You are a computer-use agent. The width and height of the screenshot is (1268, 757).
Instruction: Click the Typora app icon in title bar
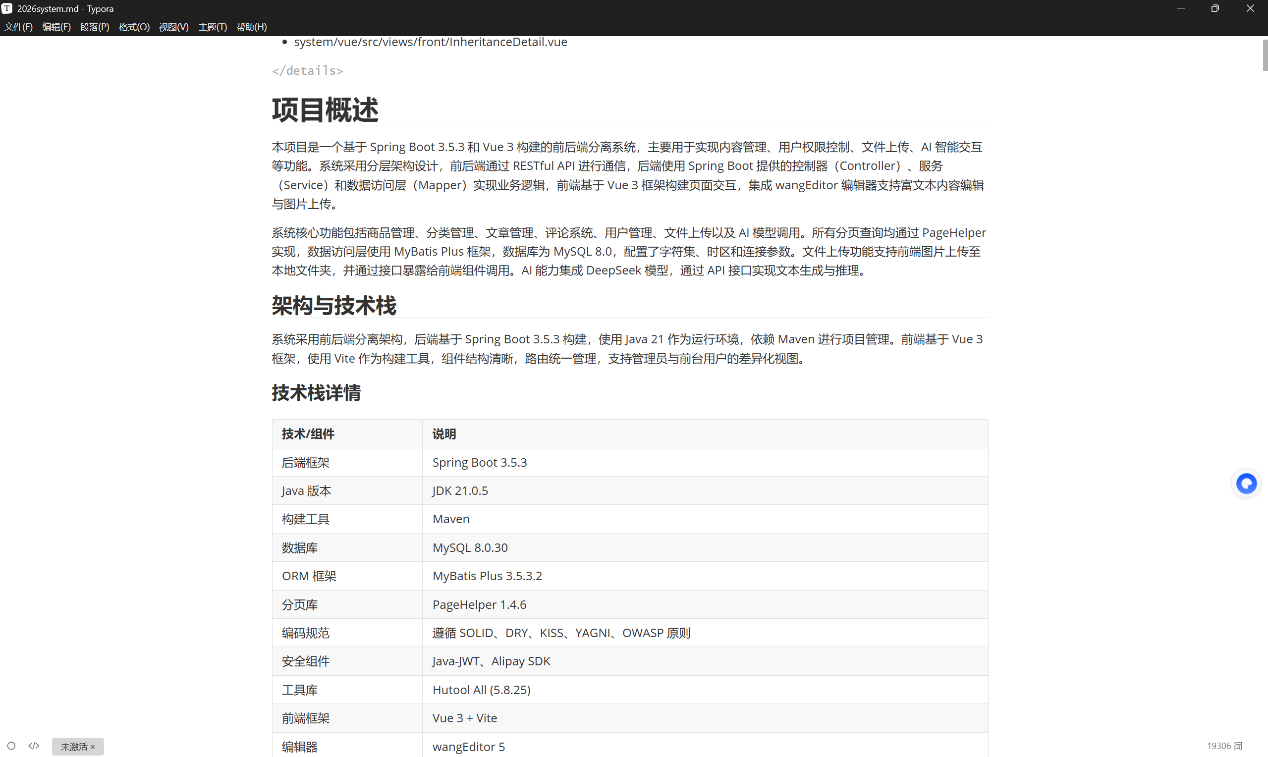[7, 8]
